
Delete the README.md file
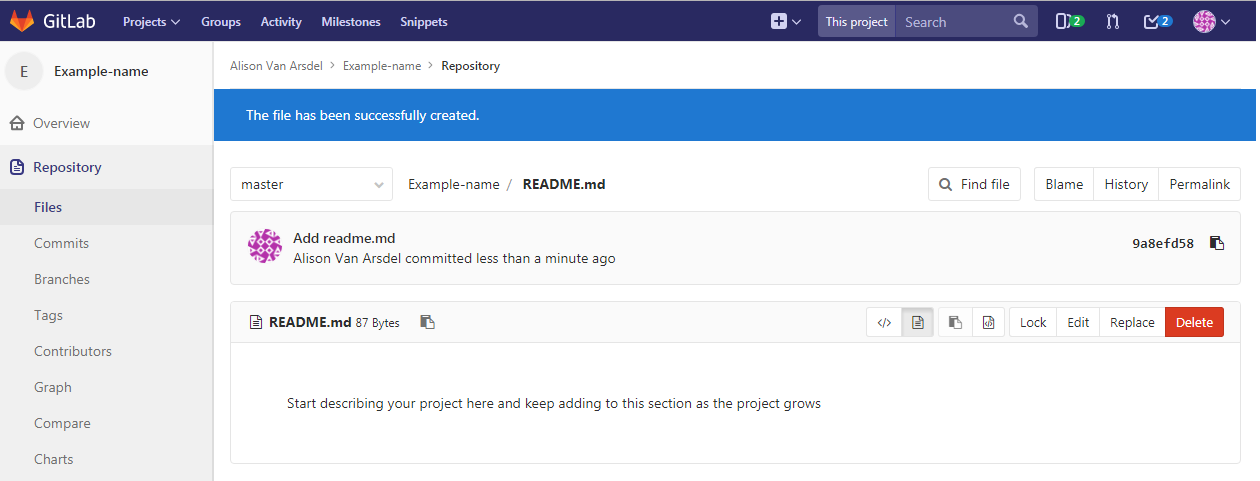tap(1194, 322)
